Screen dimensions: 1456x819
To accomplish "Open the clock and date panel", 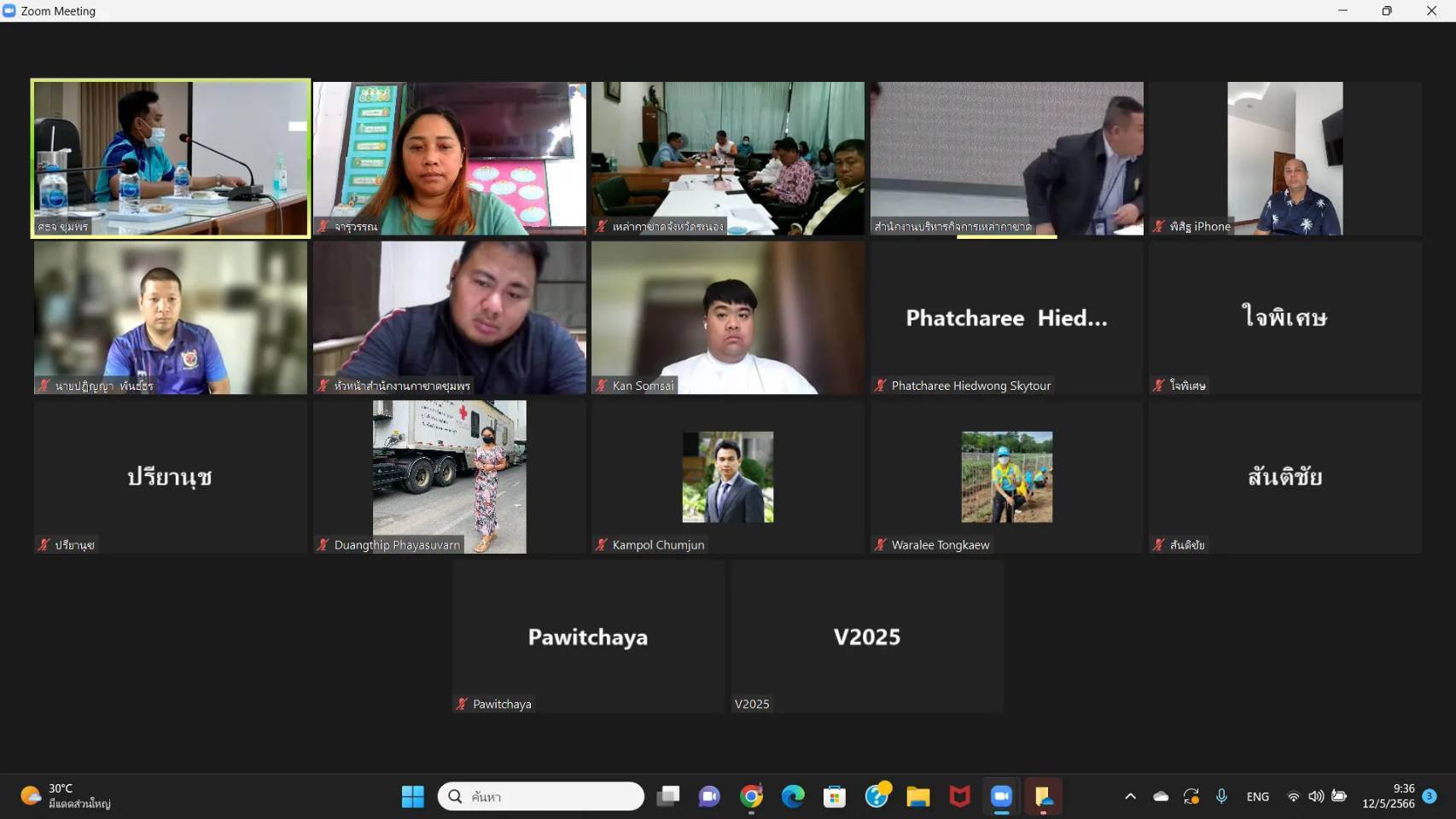I will 1389,796.
